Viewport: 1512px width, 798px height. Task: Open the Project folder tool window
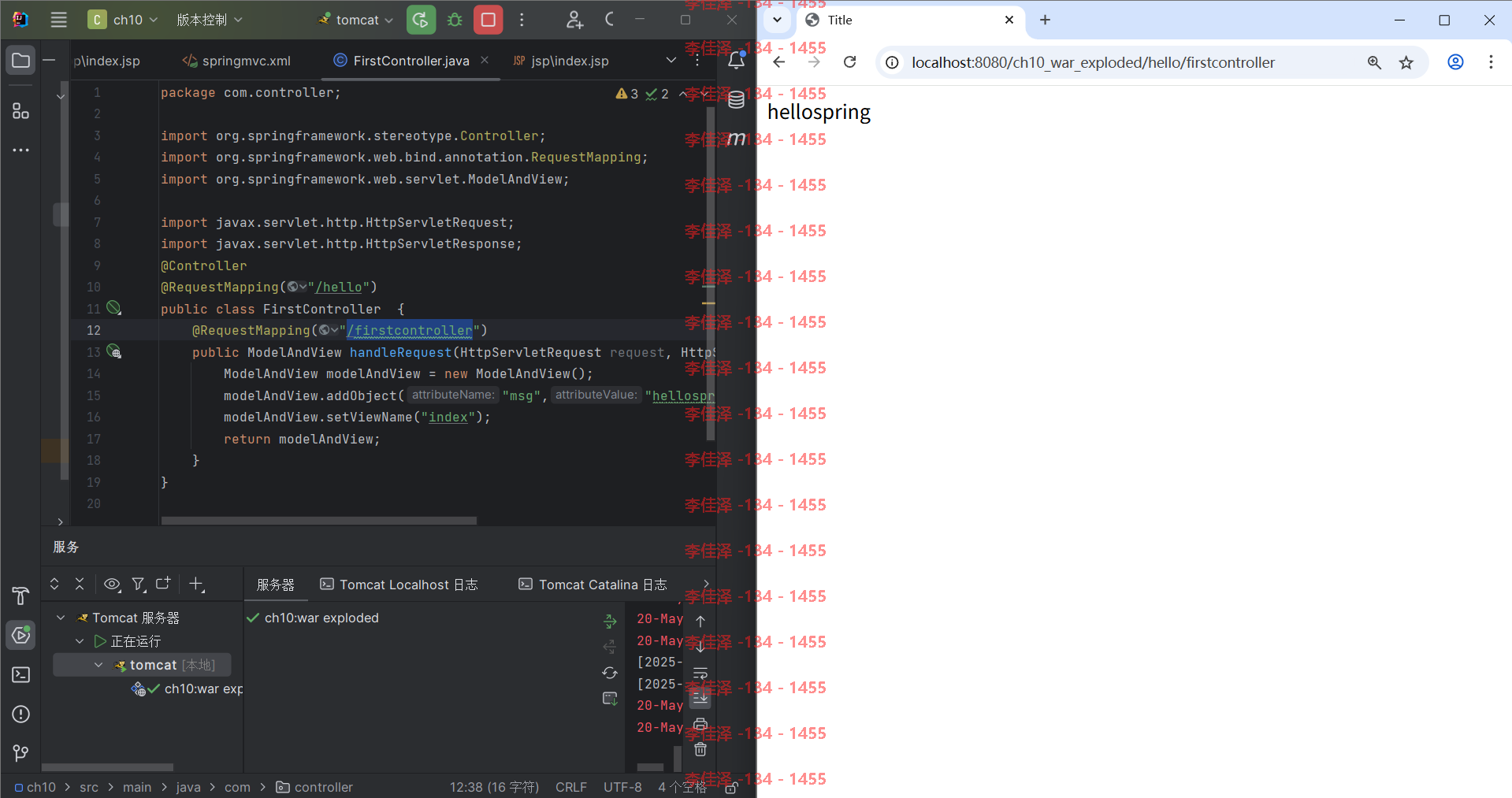21,61
